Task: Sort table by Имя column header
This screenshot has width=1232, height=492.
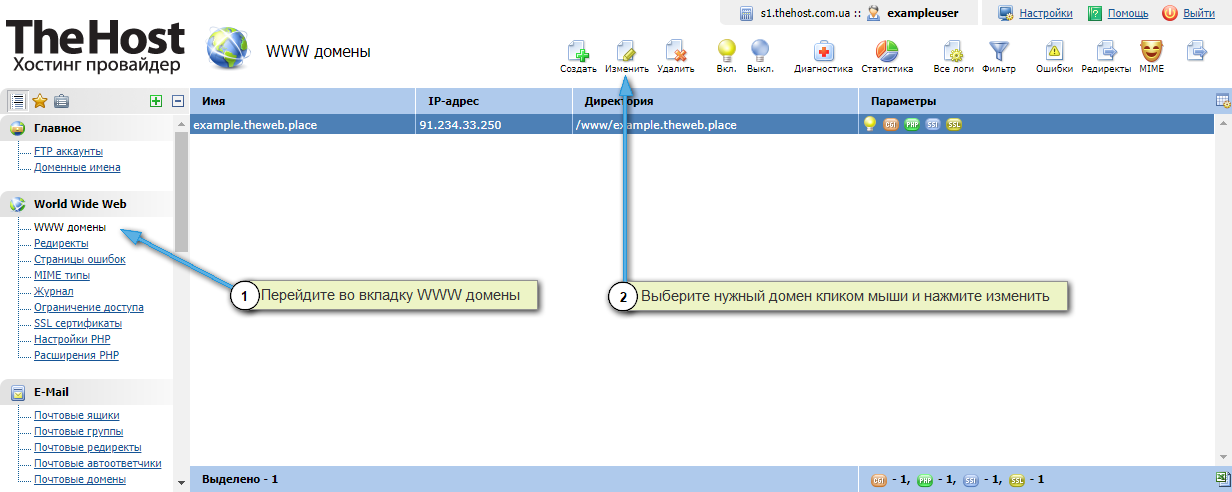Action: pos(302,101)
